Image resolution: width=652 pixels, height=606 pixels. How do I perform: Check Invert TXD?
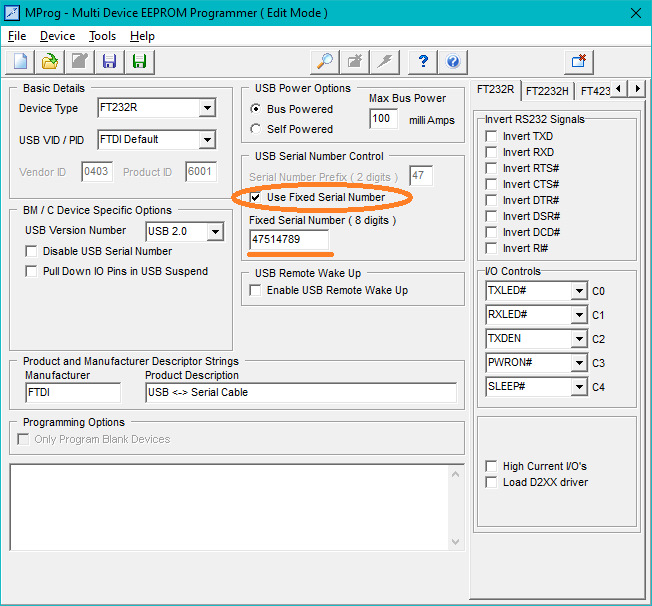tap(491, 136)
